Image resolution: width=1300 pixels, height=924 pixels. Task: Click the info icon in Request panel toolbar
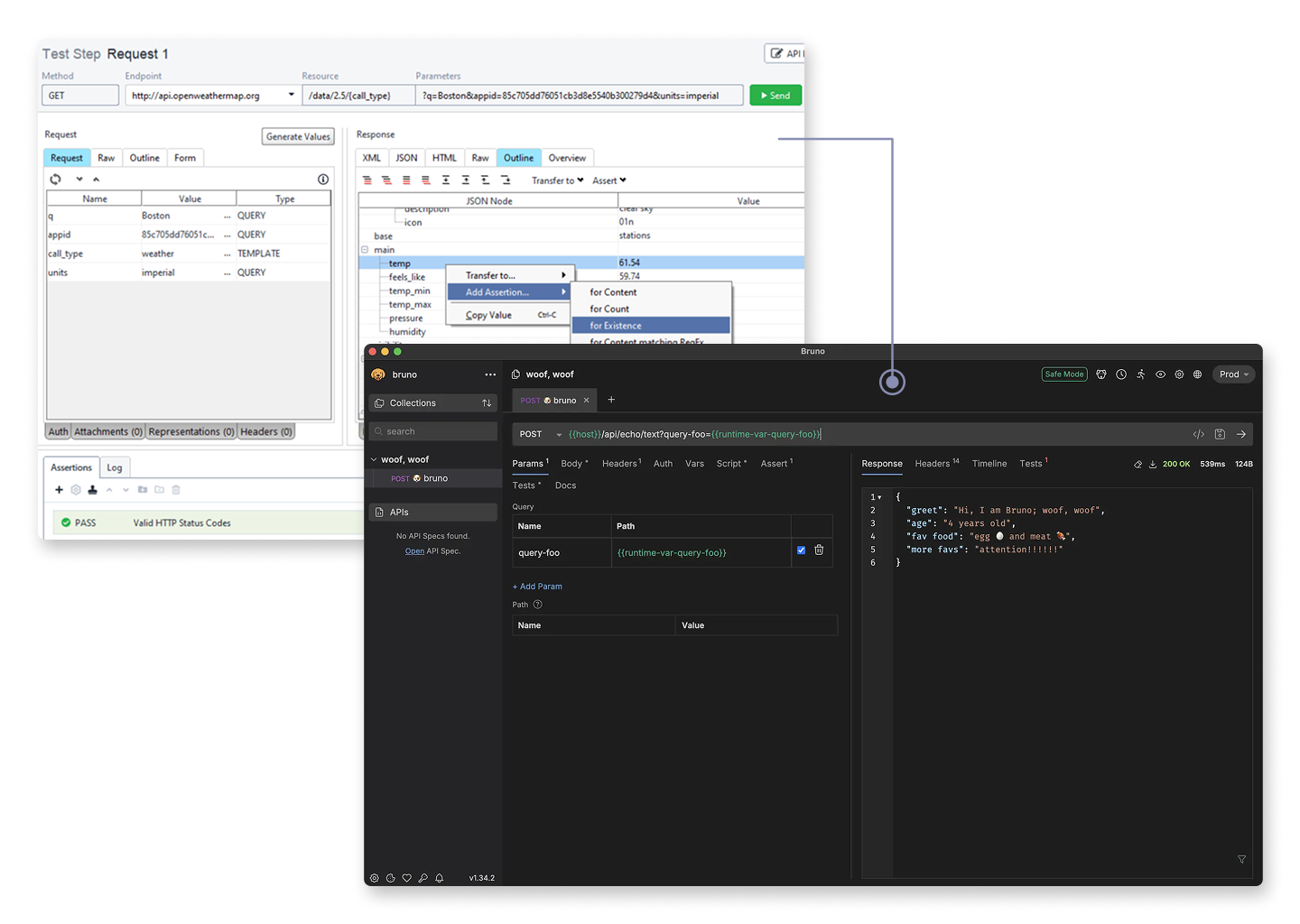coord(323,180)
